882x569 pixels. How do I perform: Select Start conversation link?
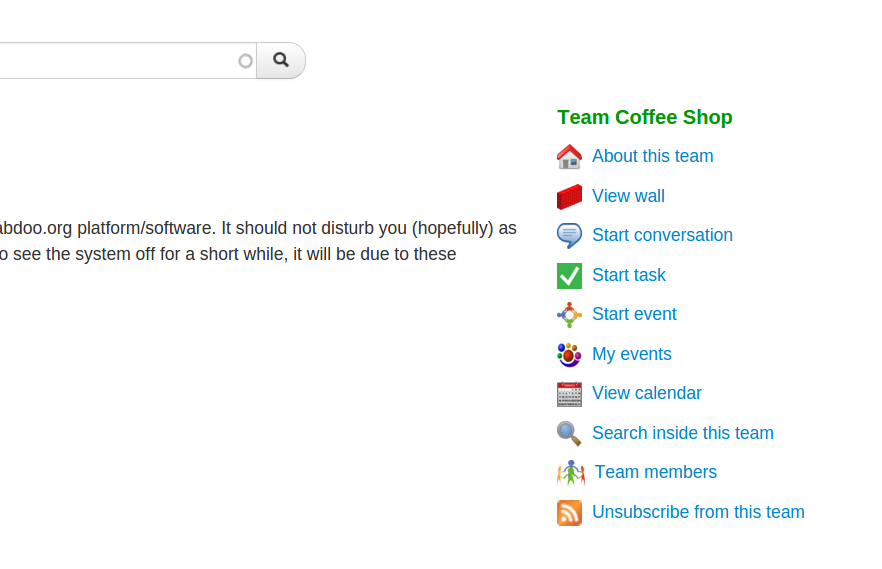point(662,234)
